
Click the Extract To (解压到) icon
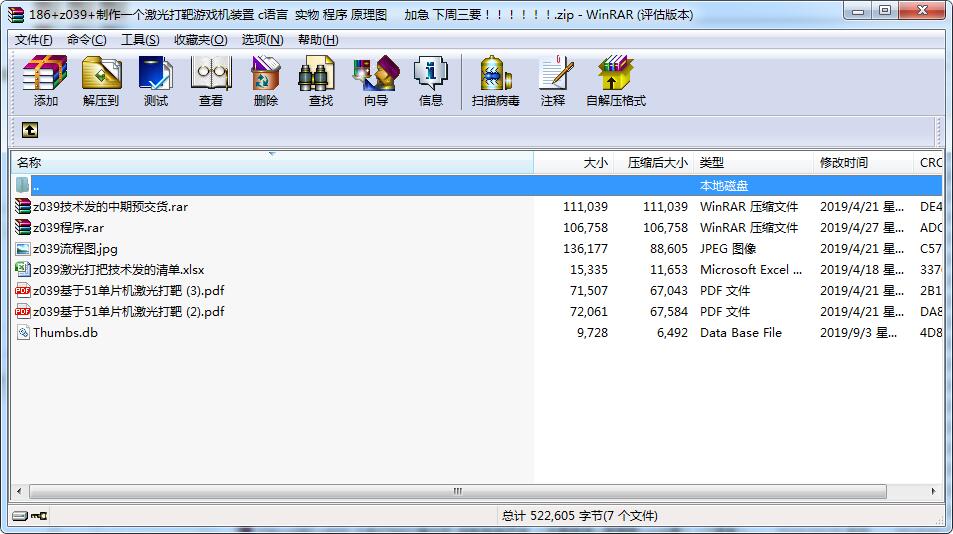pos(101,81)
